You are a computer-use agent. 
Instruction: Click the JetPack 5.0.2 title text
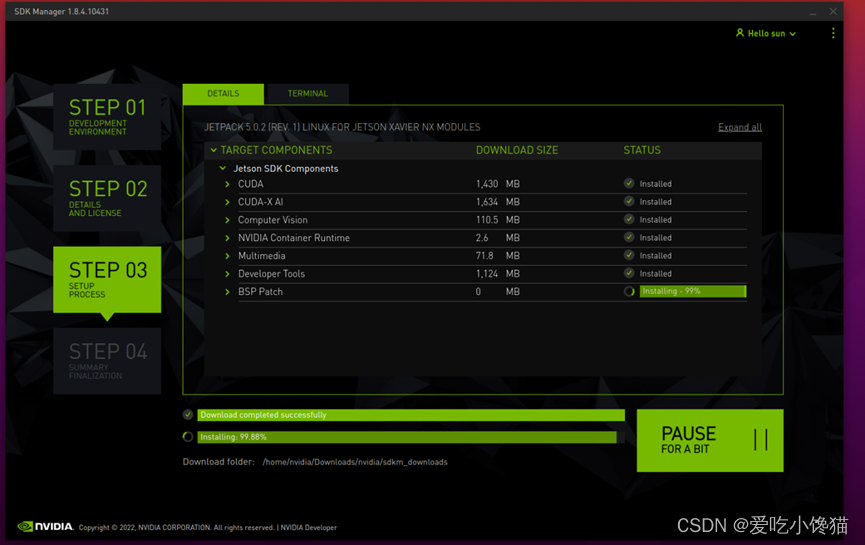[x=342, y=127]
